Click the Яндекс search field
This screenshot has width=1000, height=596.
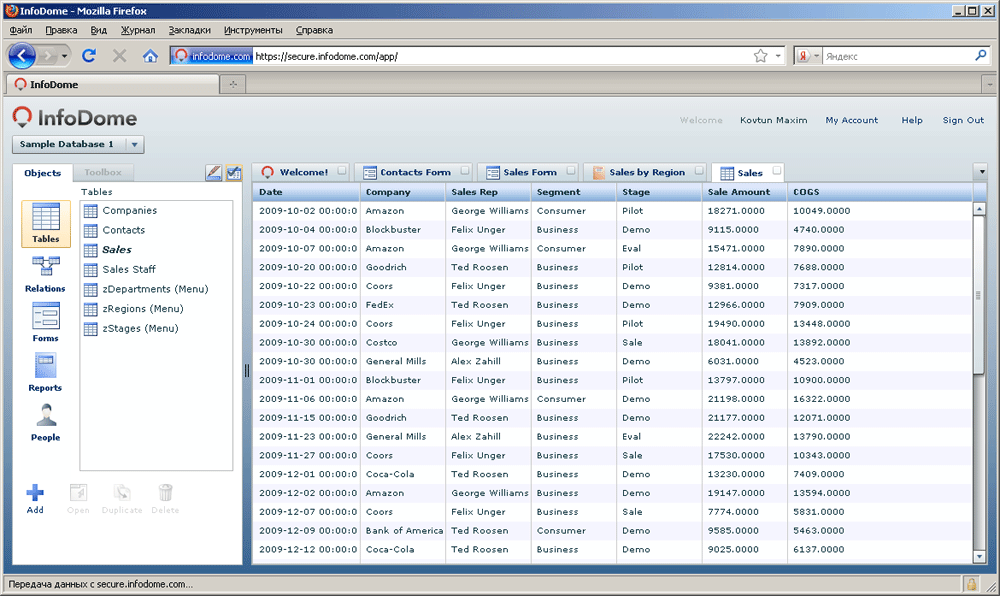click(x=898, y=56)
